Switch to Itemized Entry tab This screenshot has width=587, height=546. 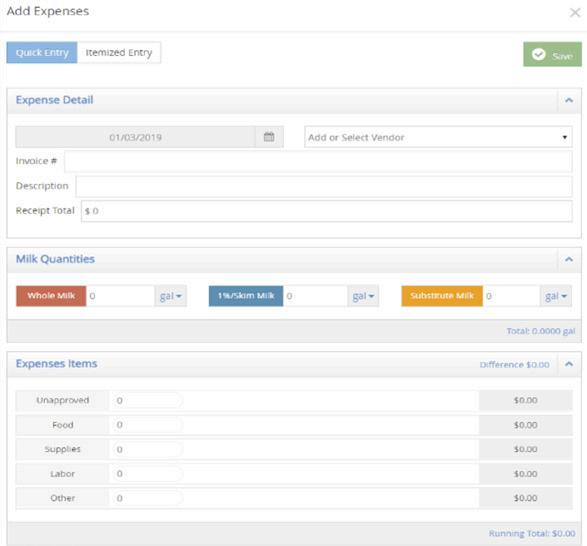coord(119,52)
